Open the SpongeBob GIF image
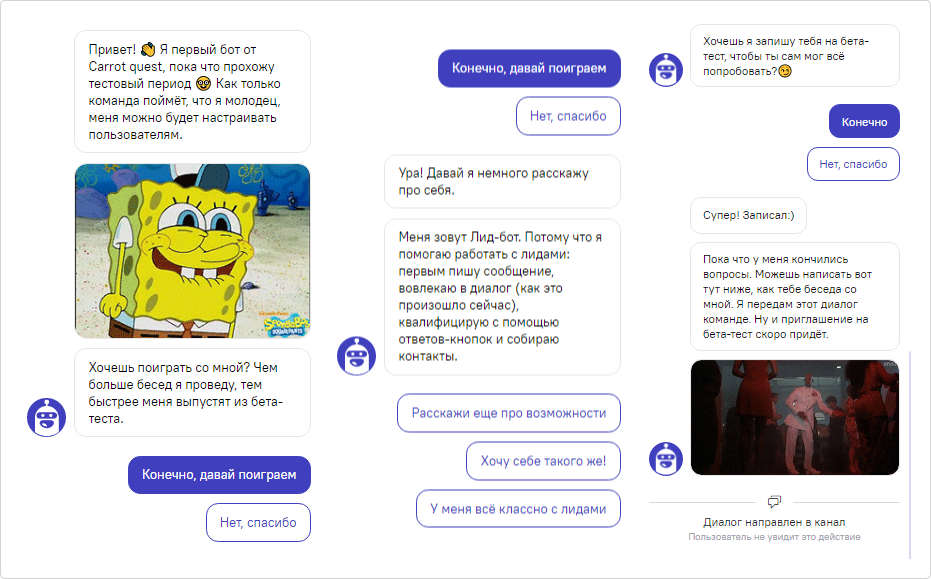 (192, 251)
